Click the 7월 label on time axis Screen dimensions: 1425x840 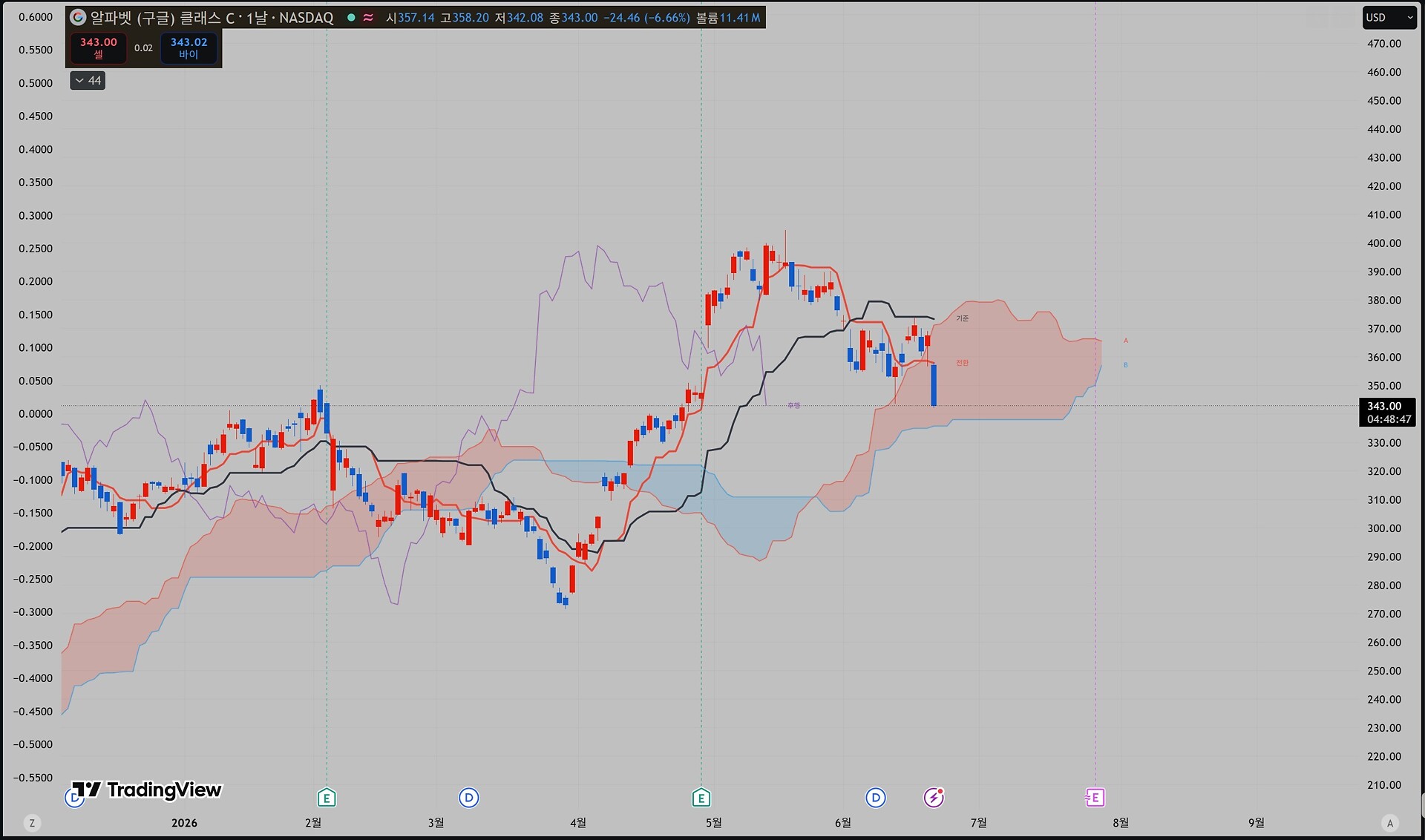(978, 822)
